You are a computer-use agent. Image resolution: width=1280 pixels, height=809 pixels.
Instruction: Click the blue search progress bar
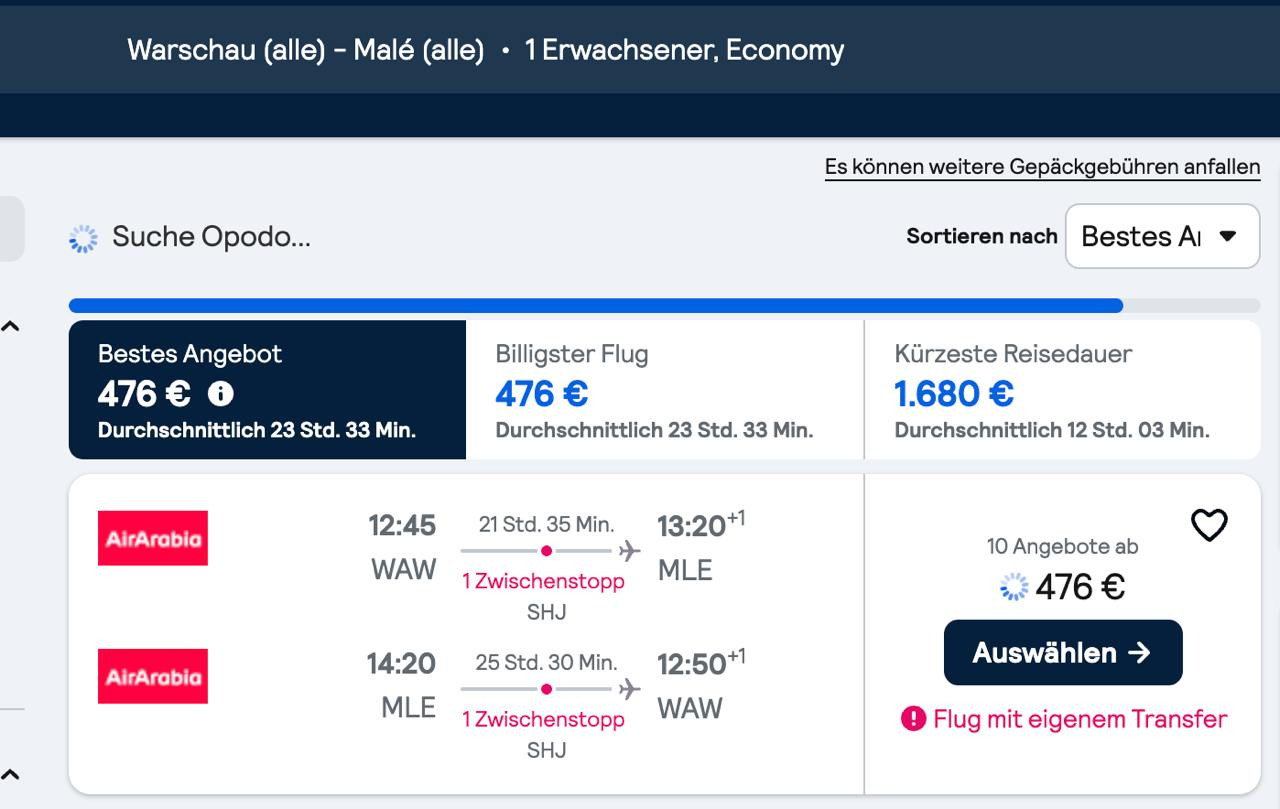596,305
